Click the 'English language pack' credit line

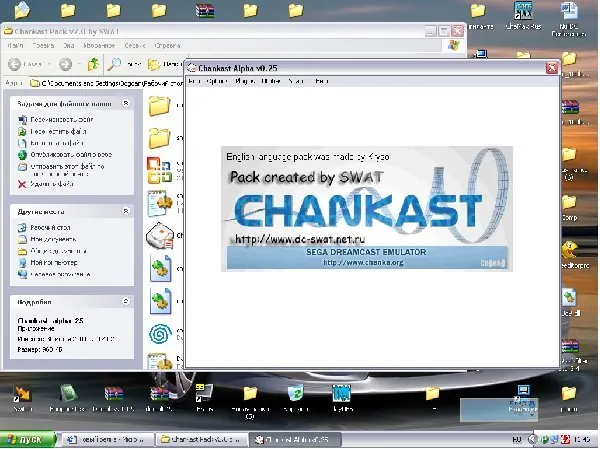pos(308,157)
